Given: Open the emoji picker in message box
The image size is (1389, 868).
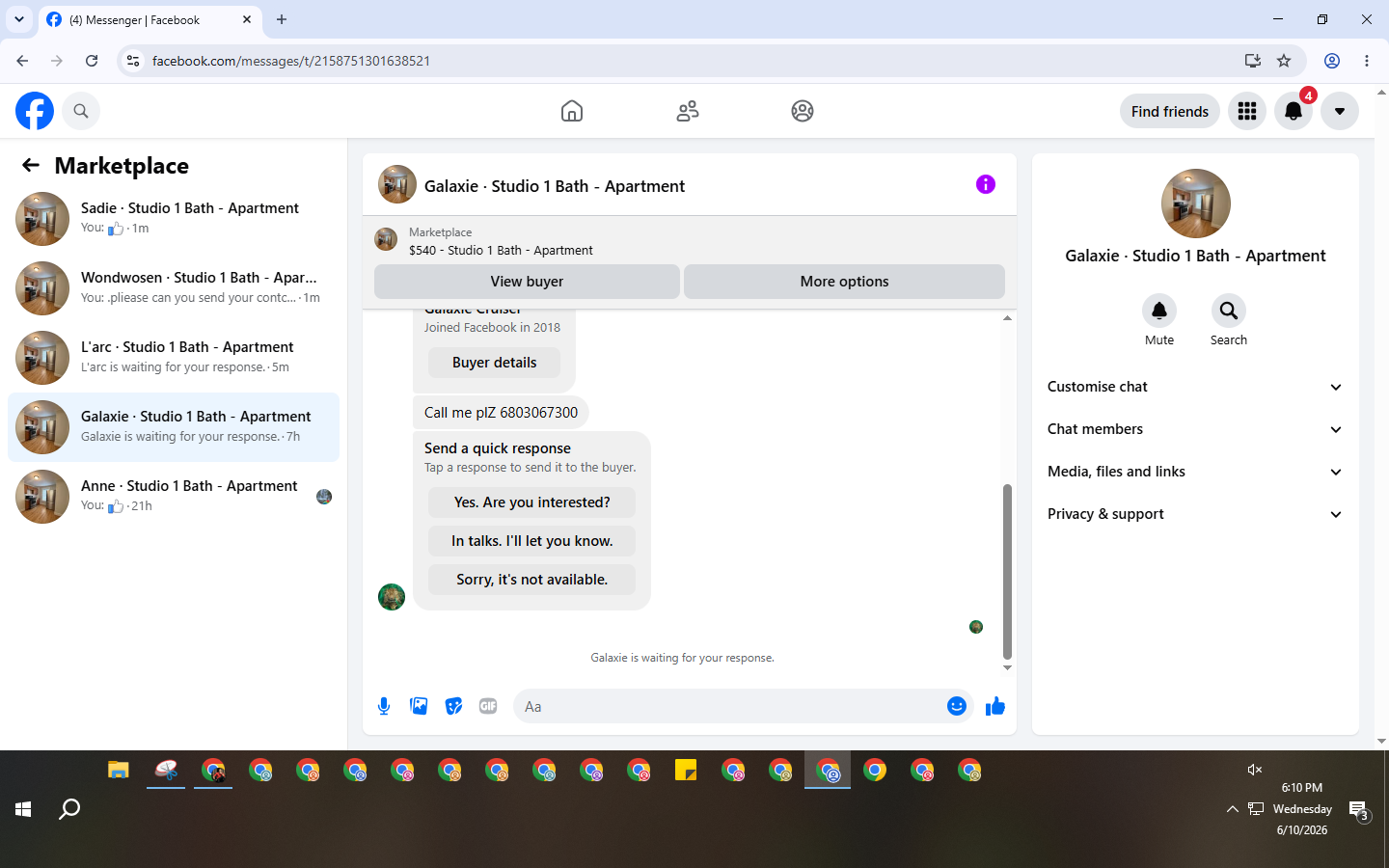Looking at the screenshot, I should pos(956,706).
